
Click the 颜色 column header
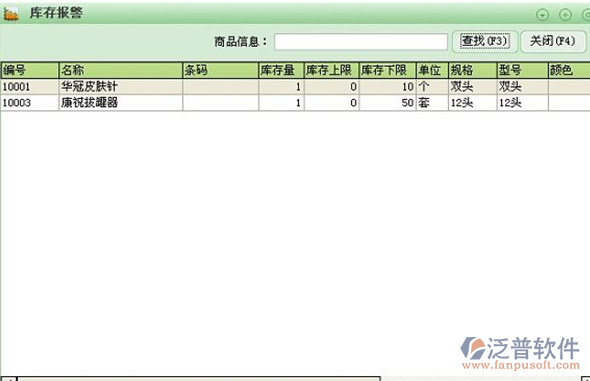tap(569, 70)
